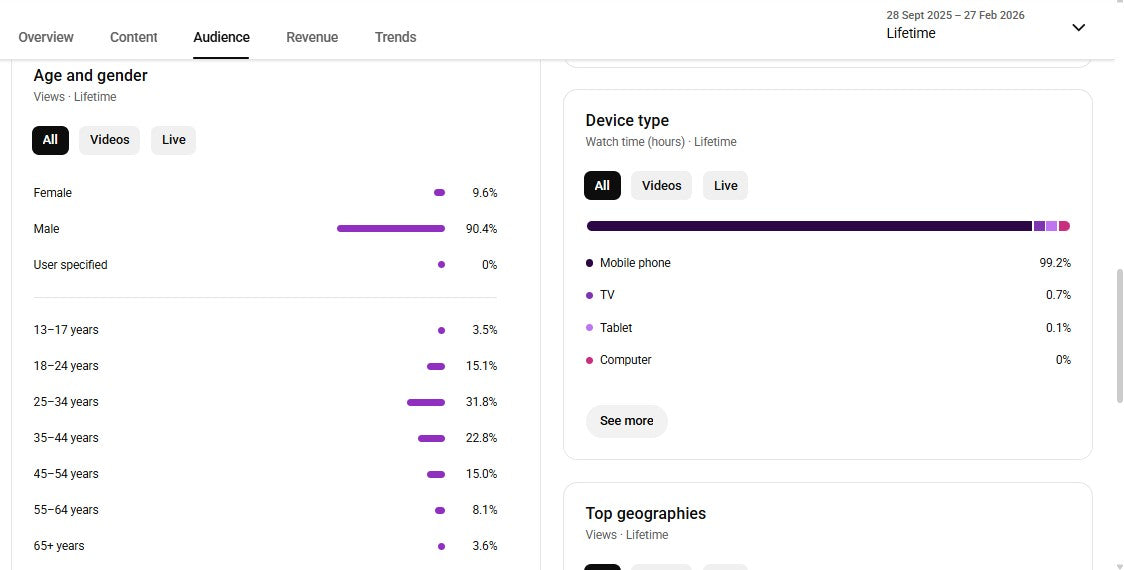The image size is (1124, 570).
Task: Filter Age and gender by Videos
Action: point(110,140)
